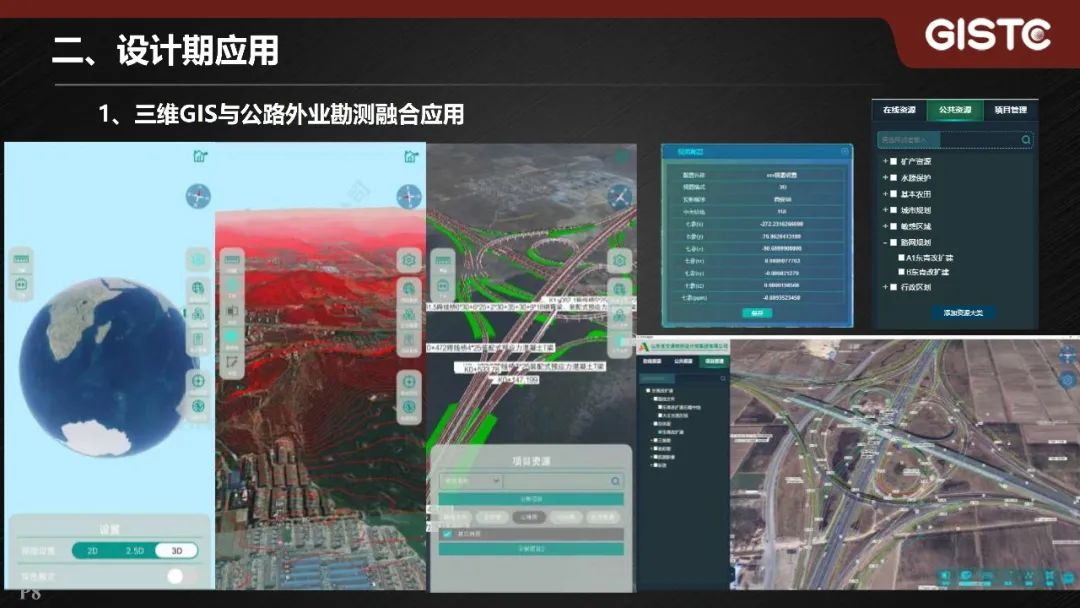Select the 2.5D display mode
Image resolution: width=1080 pixels, height=608 pixels.
[134, 551]
